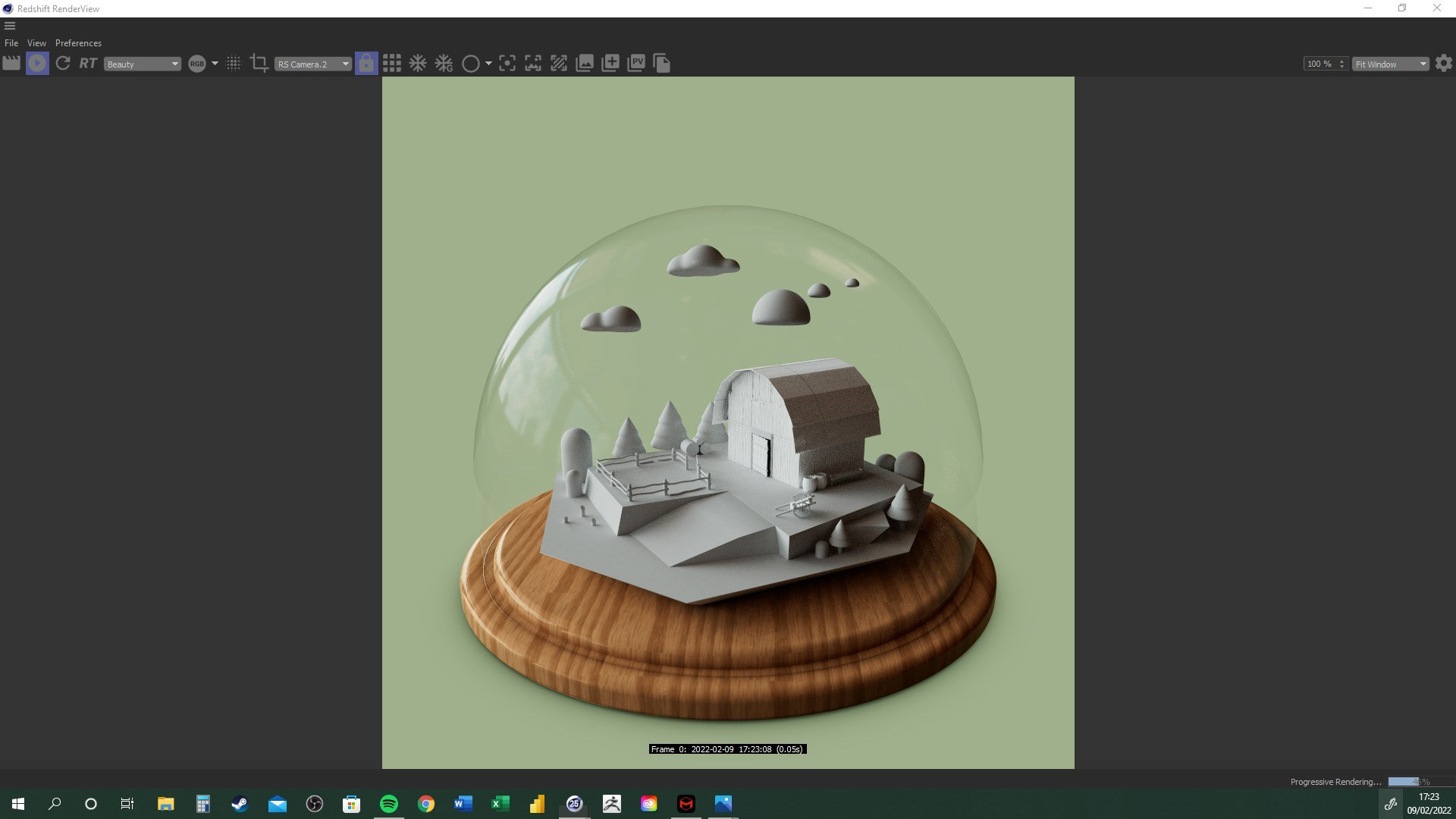Click the Refresh render icon
The height and width of the screenshot is (819, 1456).
point(63,64)
